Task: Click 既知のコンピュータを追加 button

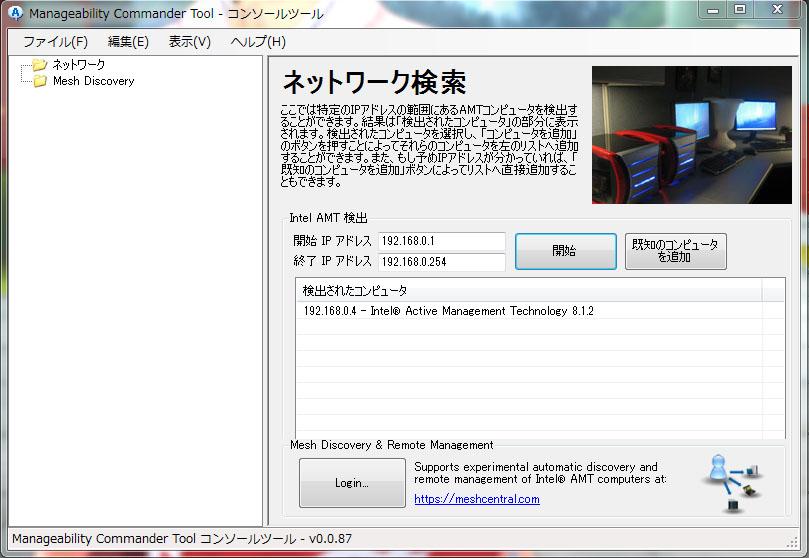Action: pyautogui.click(x=675, y=251)
